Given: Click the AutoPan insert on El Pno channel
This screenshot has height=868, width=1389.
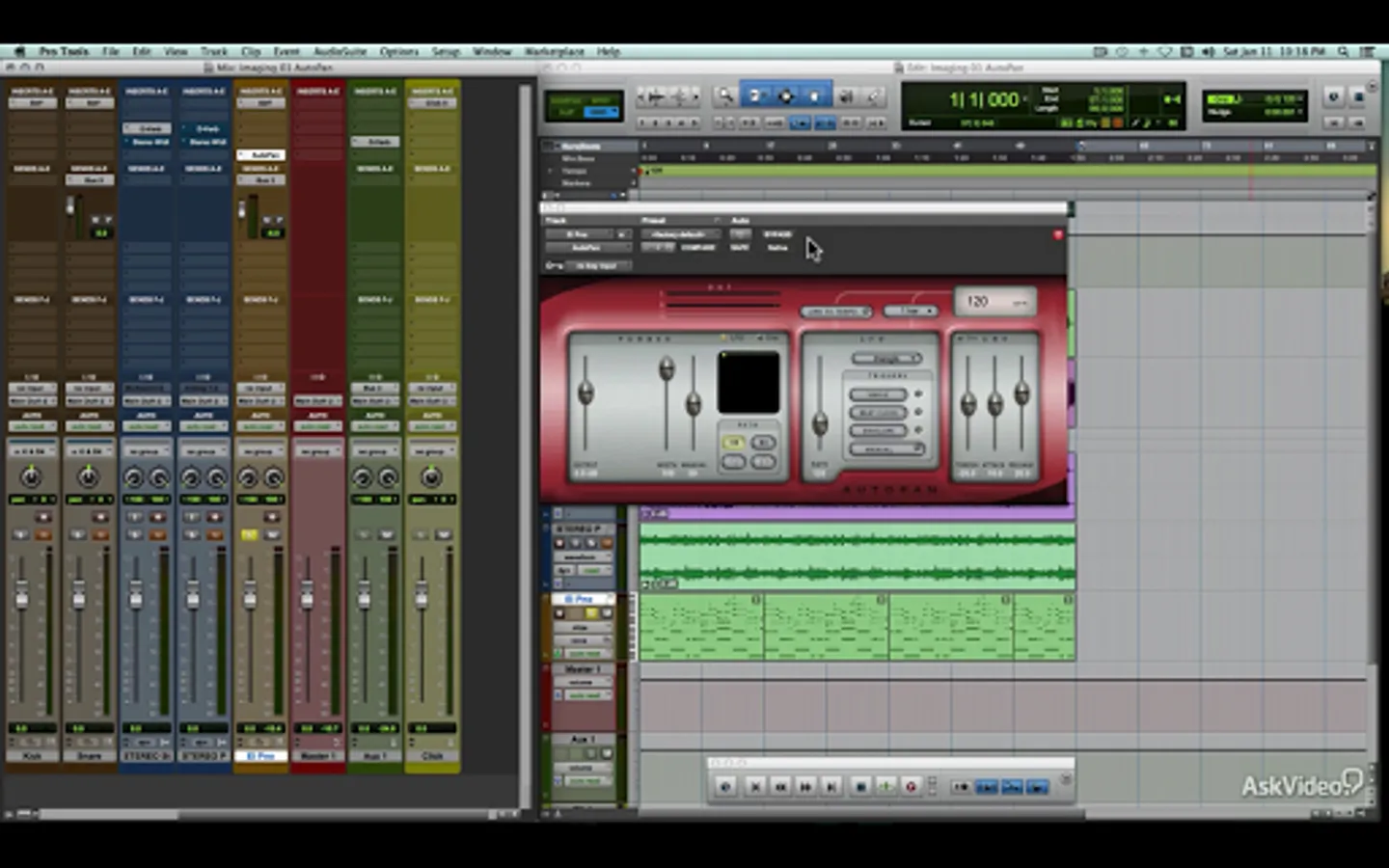Looking at the screenshot, I should pos(260,154).
